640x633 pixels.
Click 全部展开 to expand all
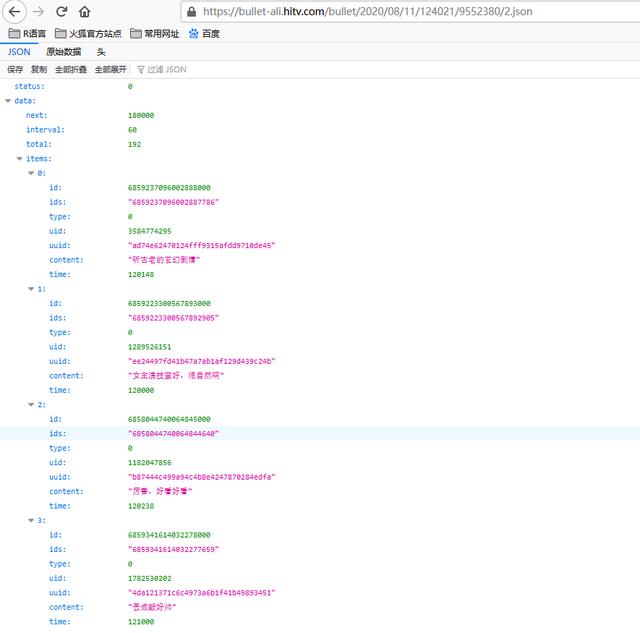(111, 69)
